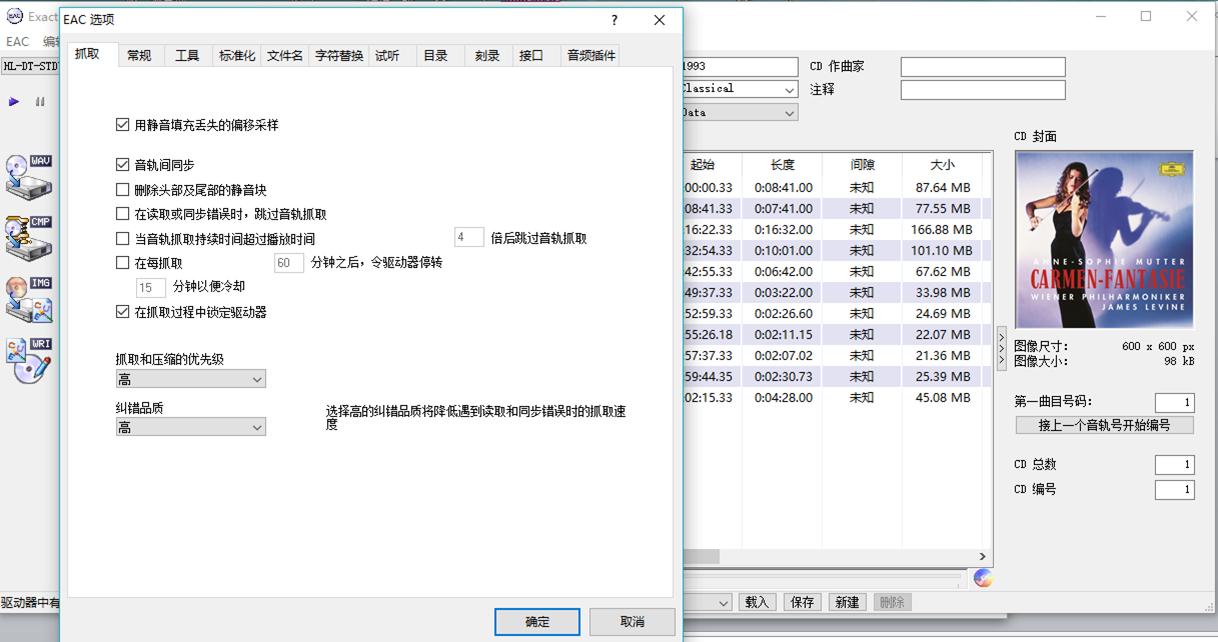Select the extract compressed CMP icon
Screen dimensions: 1218x642
[x=26, y=232]
